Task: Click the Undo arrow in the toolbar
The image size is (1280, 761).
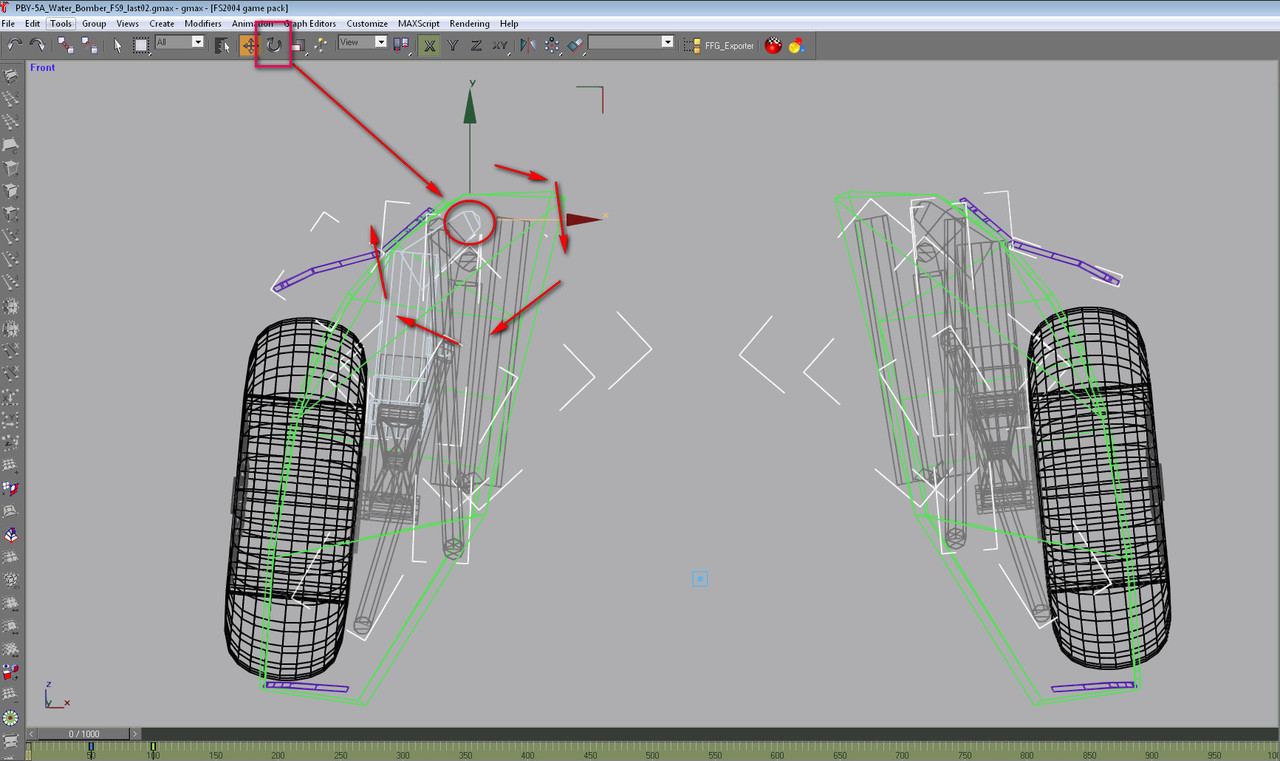Action: [x=15, y=45]
